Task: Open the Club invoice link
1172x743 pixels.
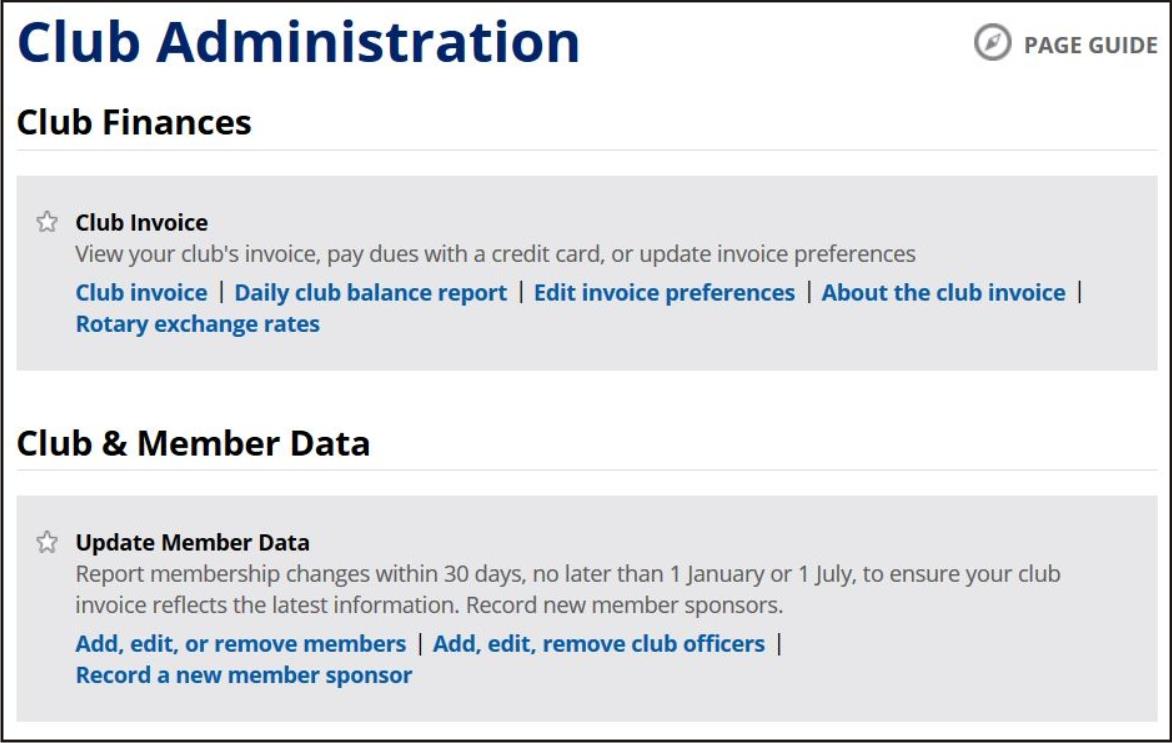Action: pos(141,292)
